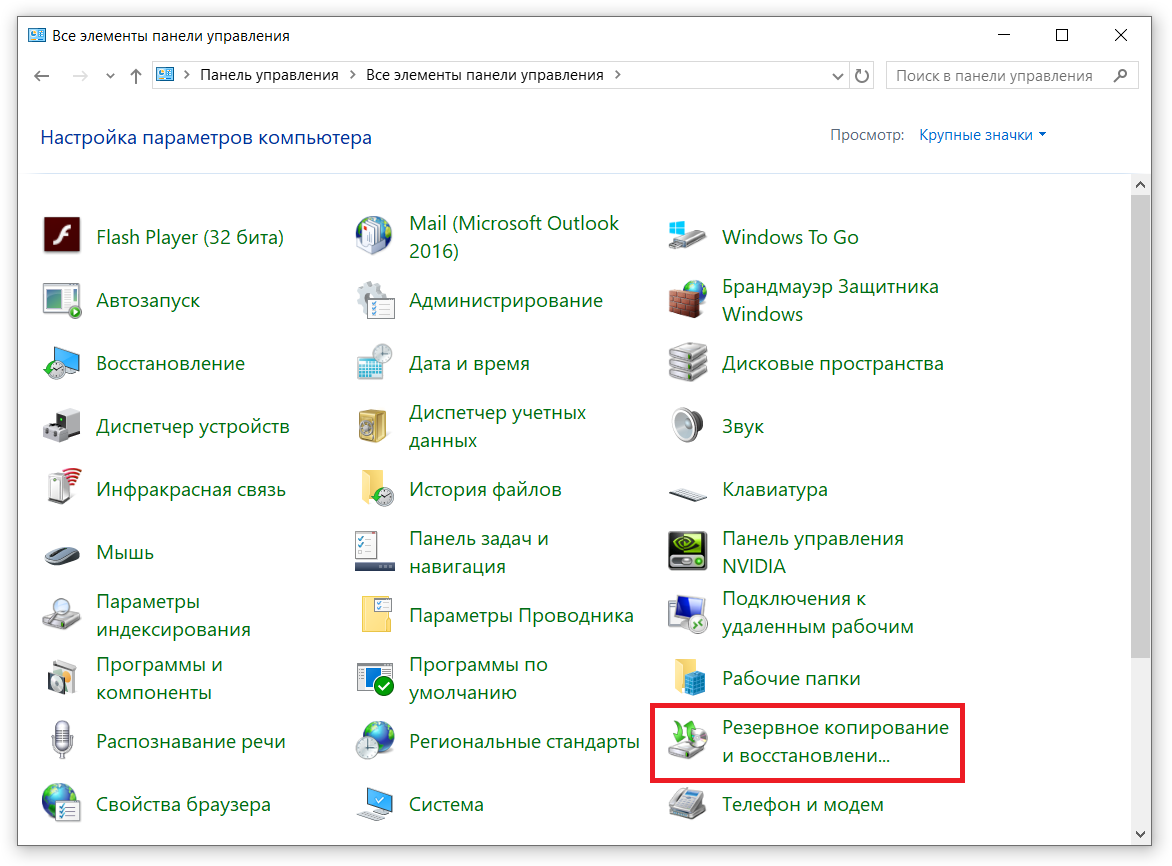Click the scrollbar up arrow
This screenshot has width=1172, height=866.
point(1140,184)
